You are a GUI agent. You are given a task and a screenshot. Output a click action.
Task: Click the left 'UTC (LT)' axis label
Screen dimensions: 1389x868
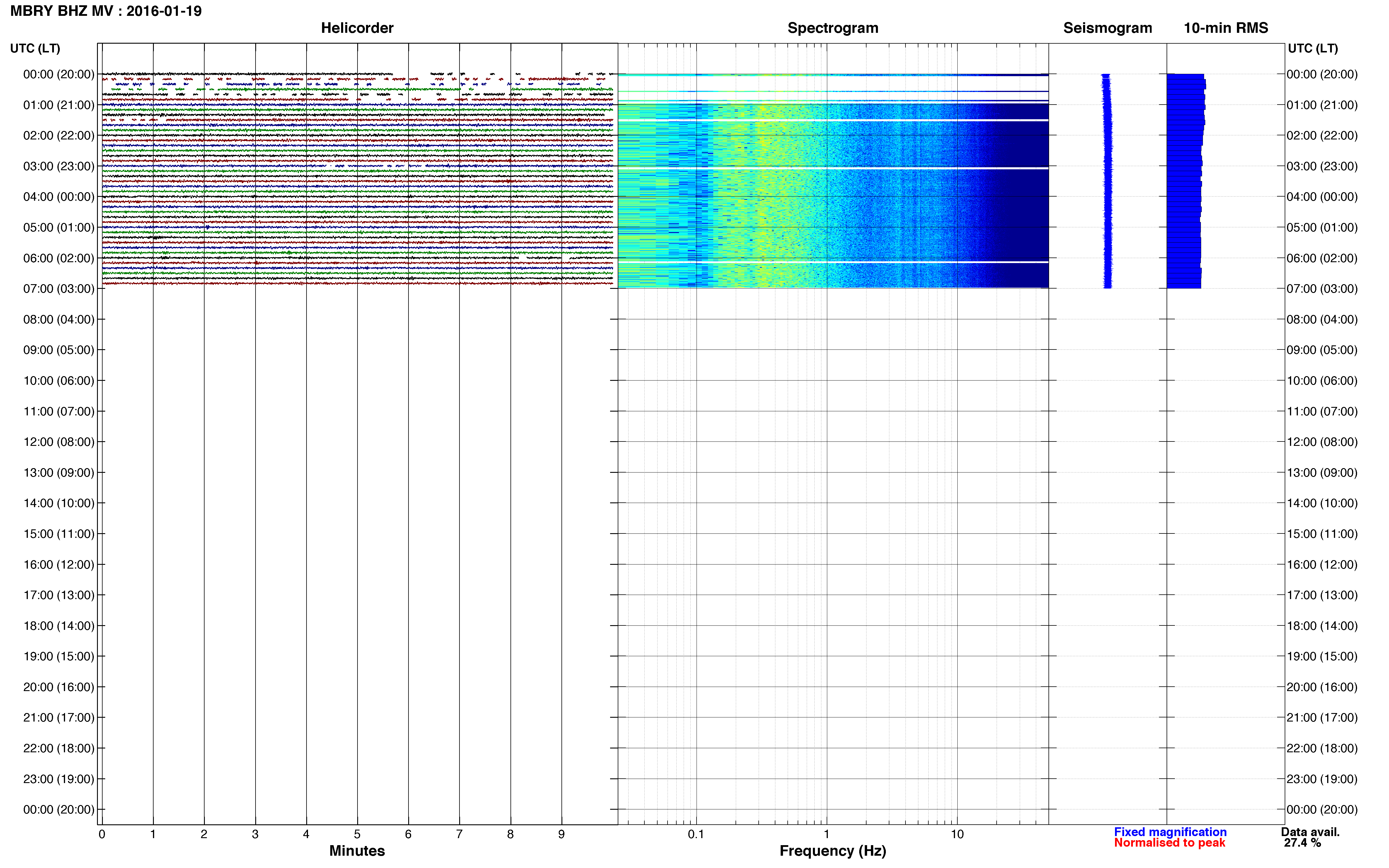(x=35, y=48)
